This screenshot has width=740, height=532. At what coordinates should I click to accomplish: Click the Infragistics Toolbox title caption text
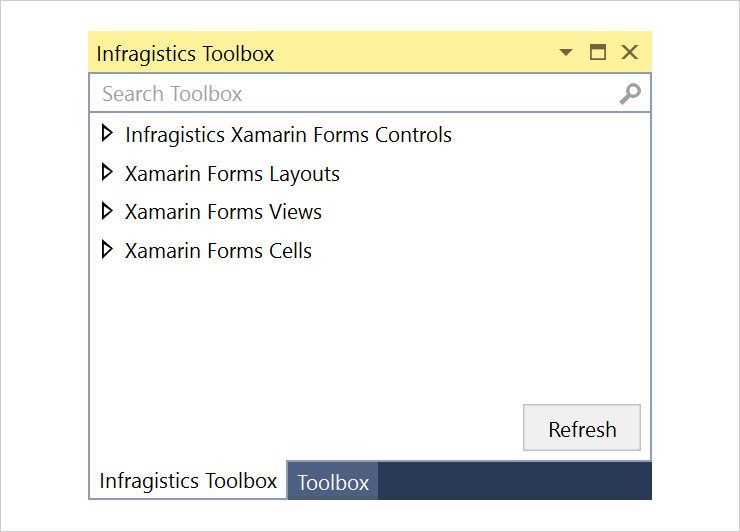coord(185,54)
